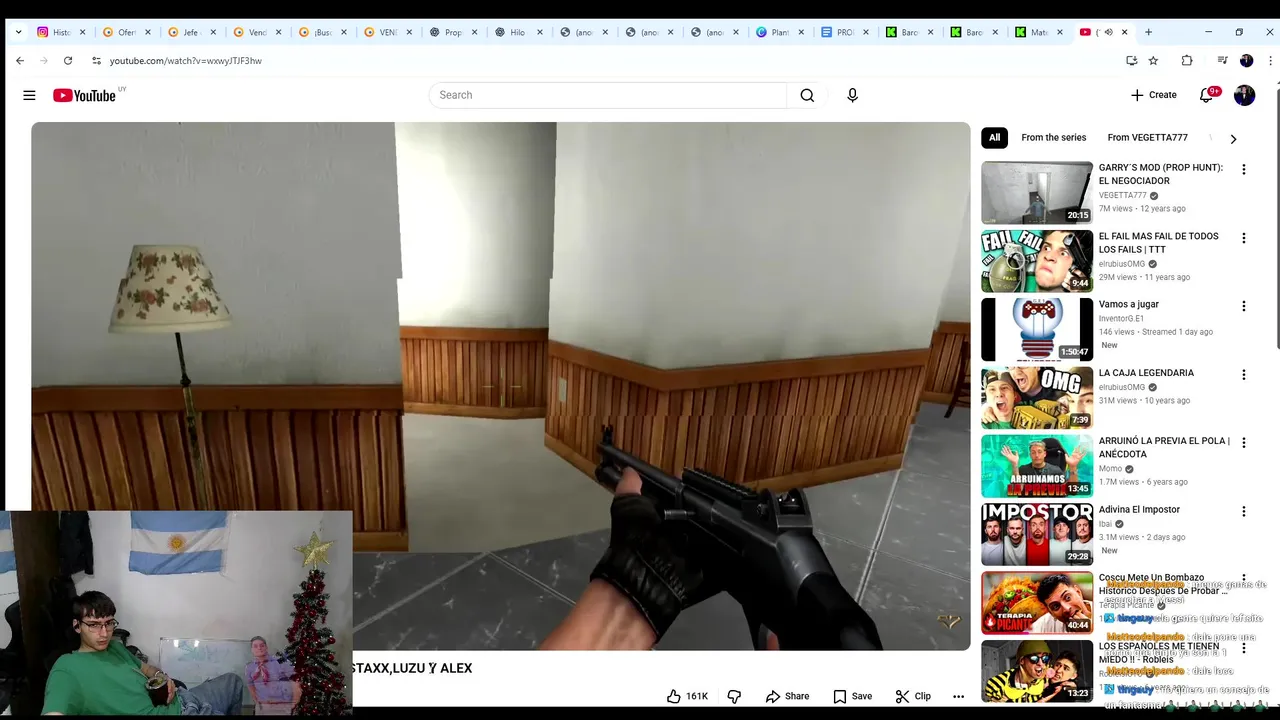
Task: Open the YouTube account avatar menu
Action: coord(1244,95)
